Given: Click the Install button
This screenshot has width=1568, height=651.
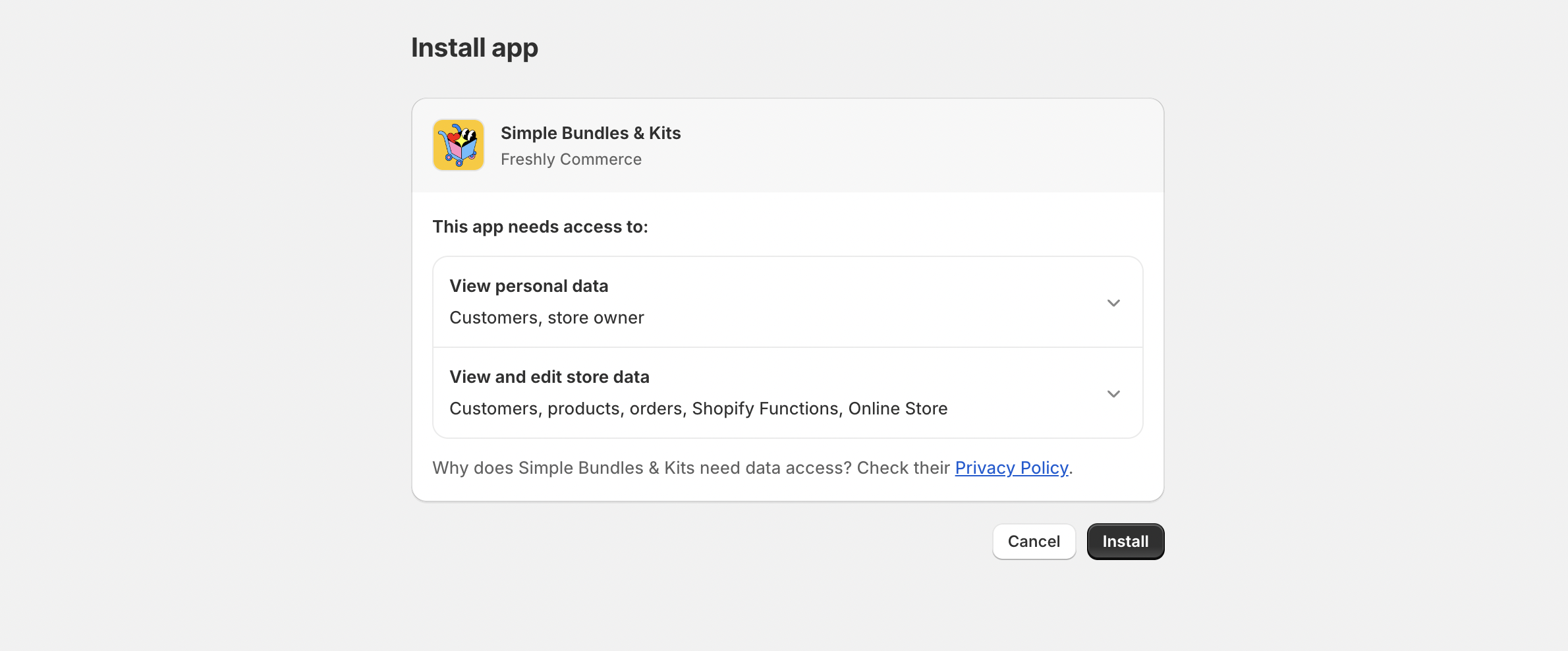Looking at the screenshot, I should click(x=1125, y=541).
